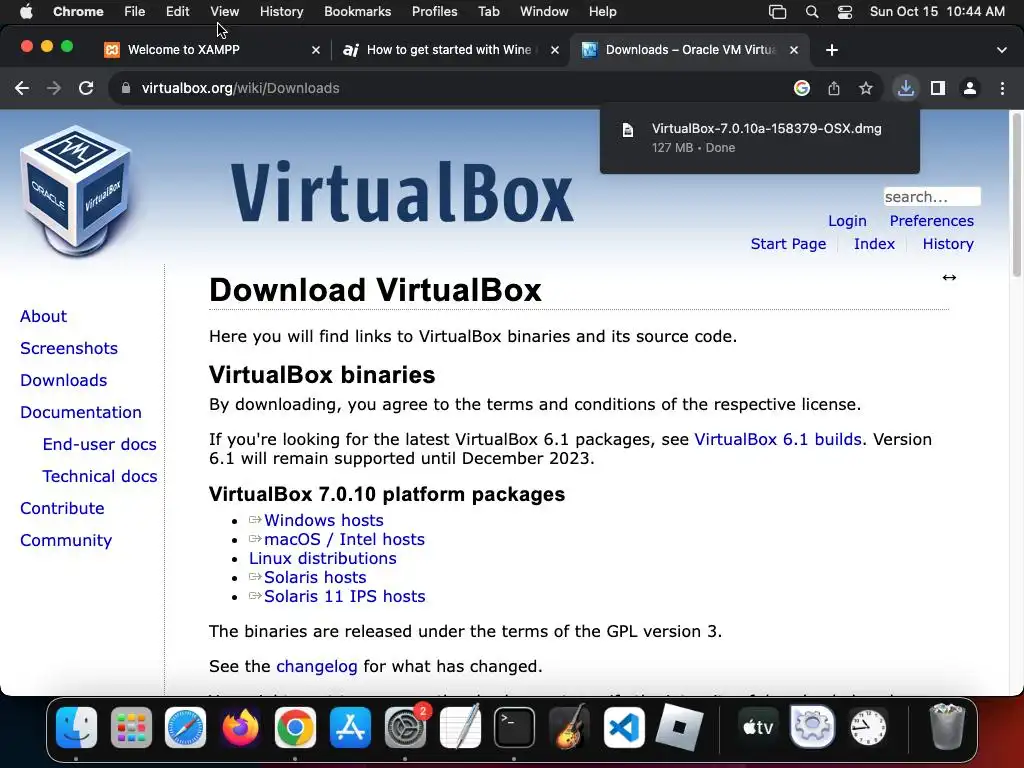Click the page vertical scrollbar
Screen dimensions: 1024x768
pyautogui.click(x=1016, y=195)
